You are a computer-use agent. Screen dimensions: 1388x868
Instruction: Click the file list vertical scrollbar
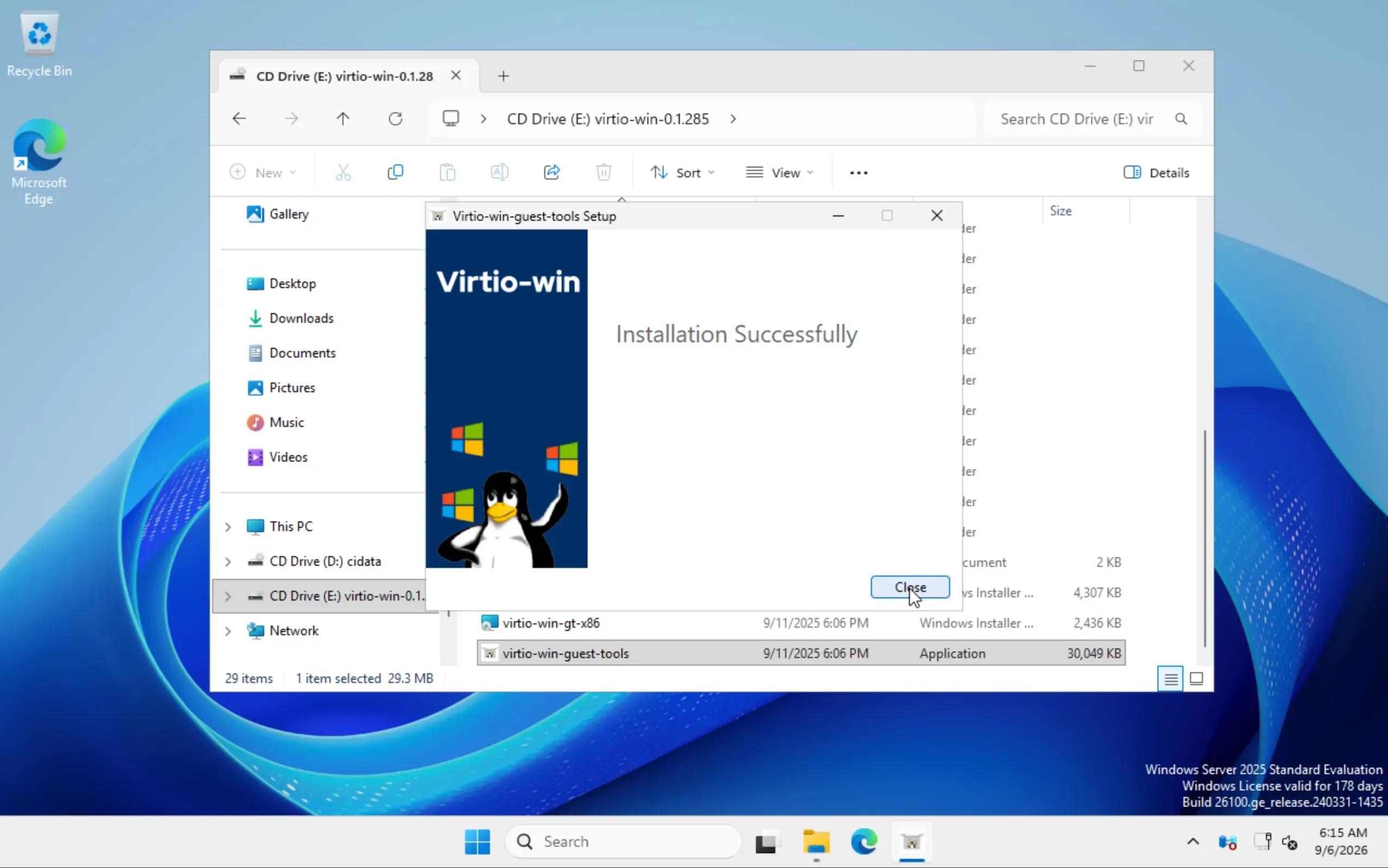1204,539
